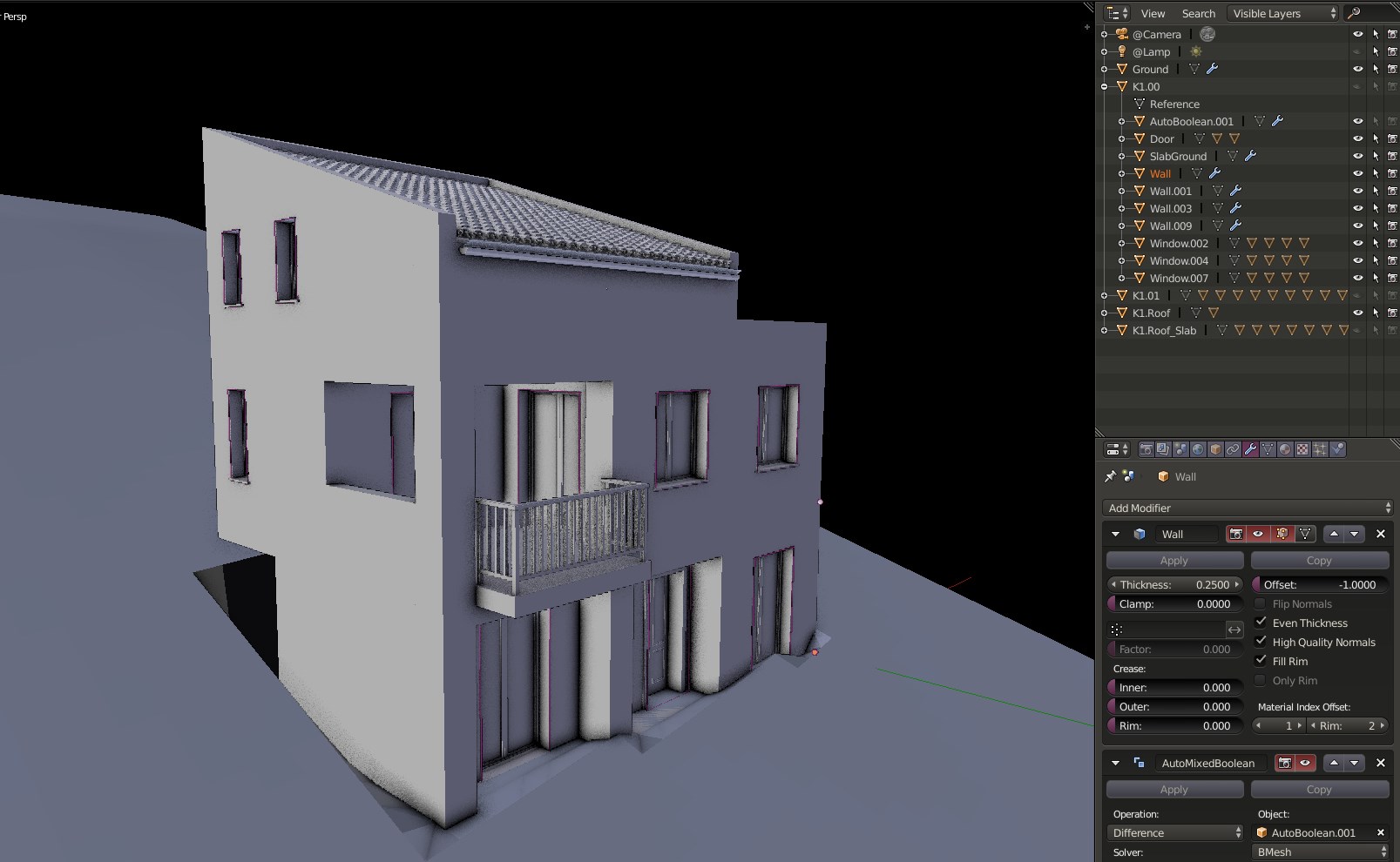Open the Visible Layers display dropdown
Viewport: 1400px width, 862px height.
[1283, 13]
